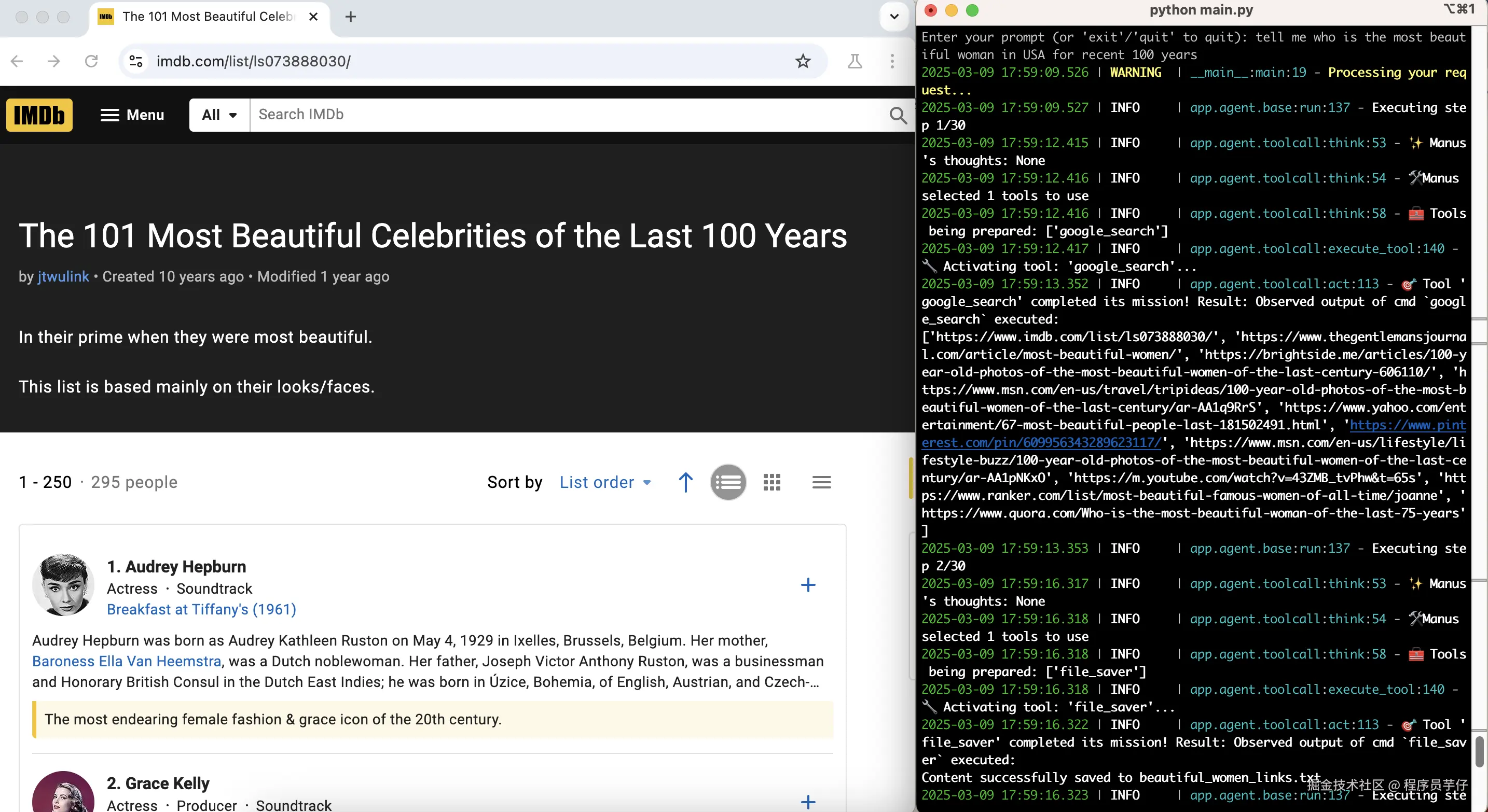Reload the IMDb page
The image size is (1488, 812).
pyautogui.click(x=91, y=61)
